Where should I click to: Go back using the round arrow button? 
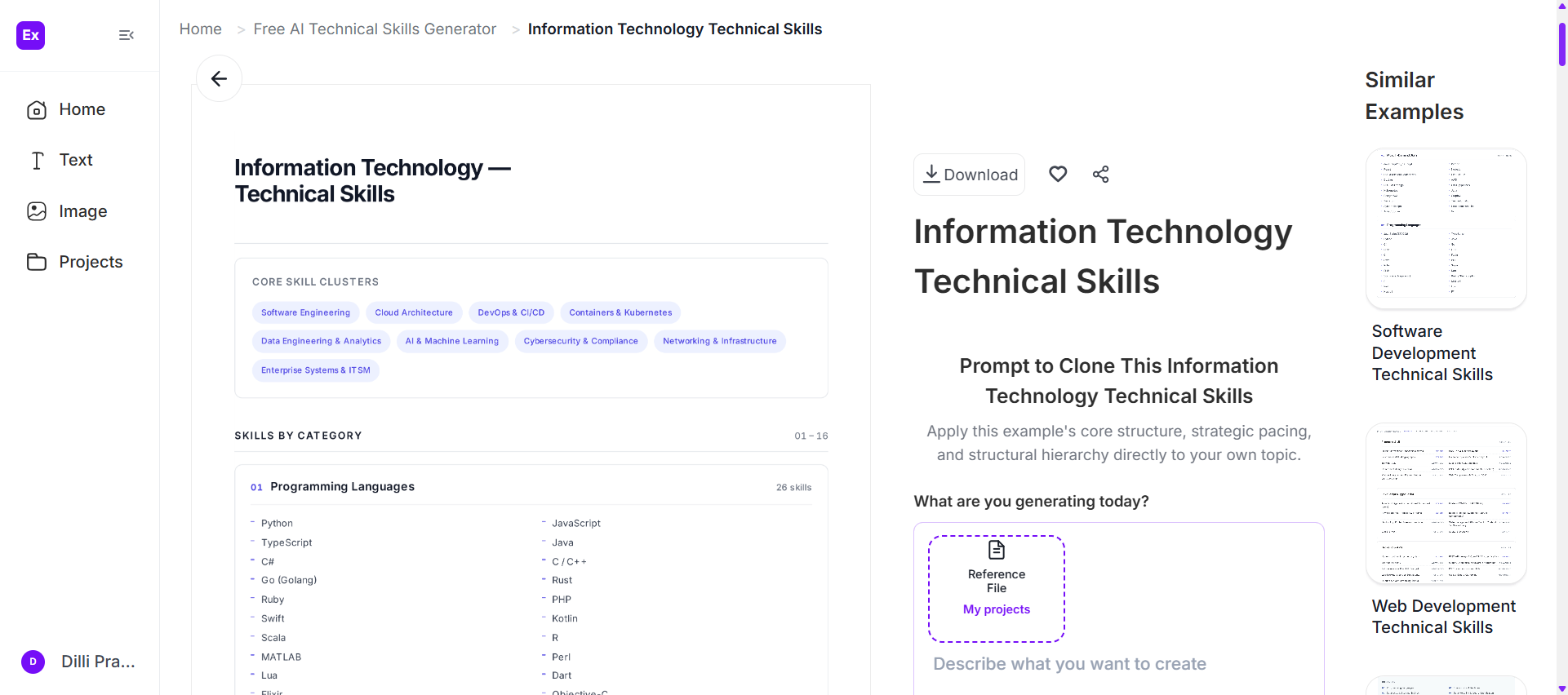coord(219,78)
